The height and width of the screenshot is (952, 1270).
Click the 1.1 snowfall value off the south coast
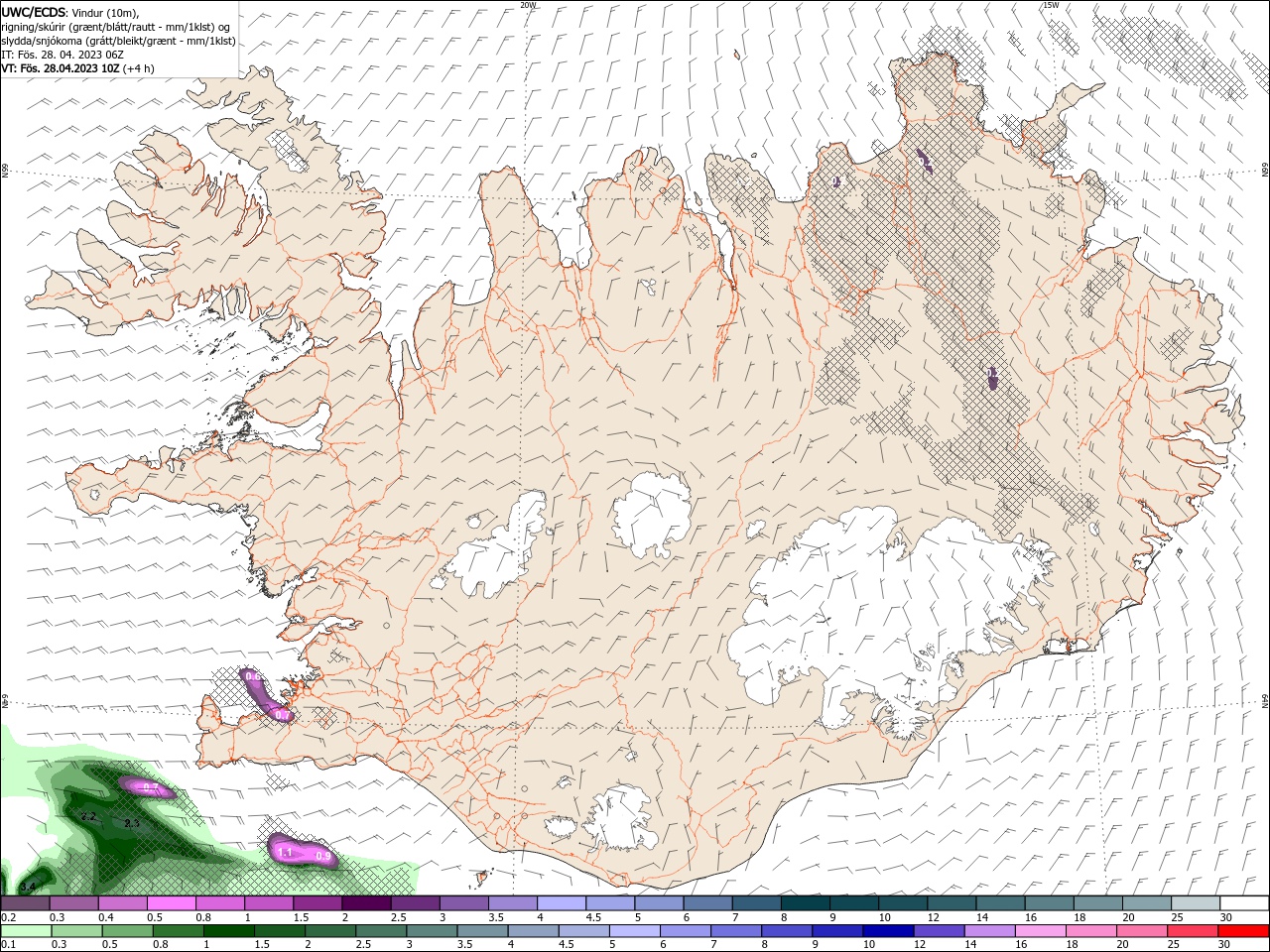[x=285, y=852]
